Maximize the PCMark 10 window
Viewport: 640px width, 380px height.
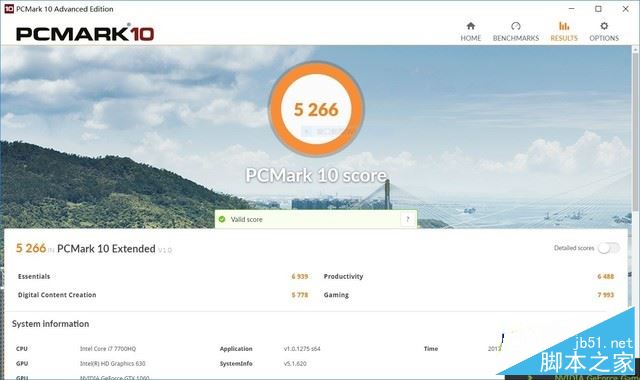point(598,9)
